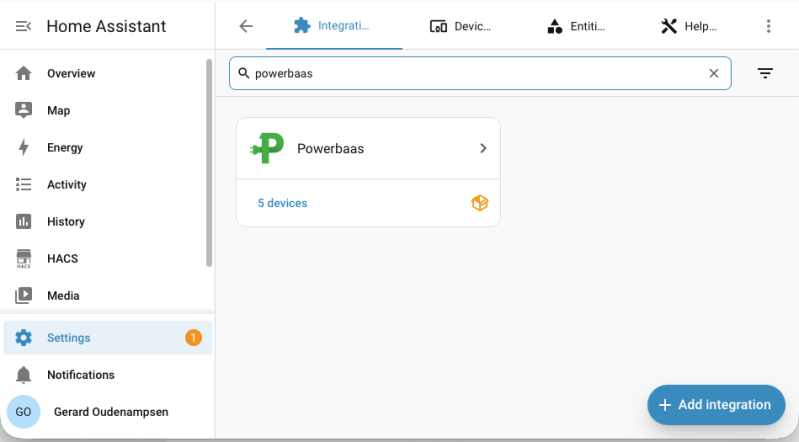Open the three-dot overflow menu
The height and width of the screenshot is (442, 799).
pos(768,26)
